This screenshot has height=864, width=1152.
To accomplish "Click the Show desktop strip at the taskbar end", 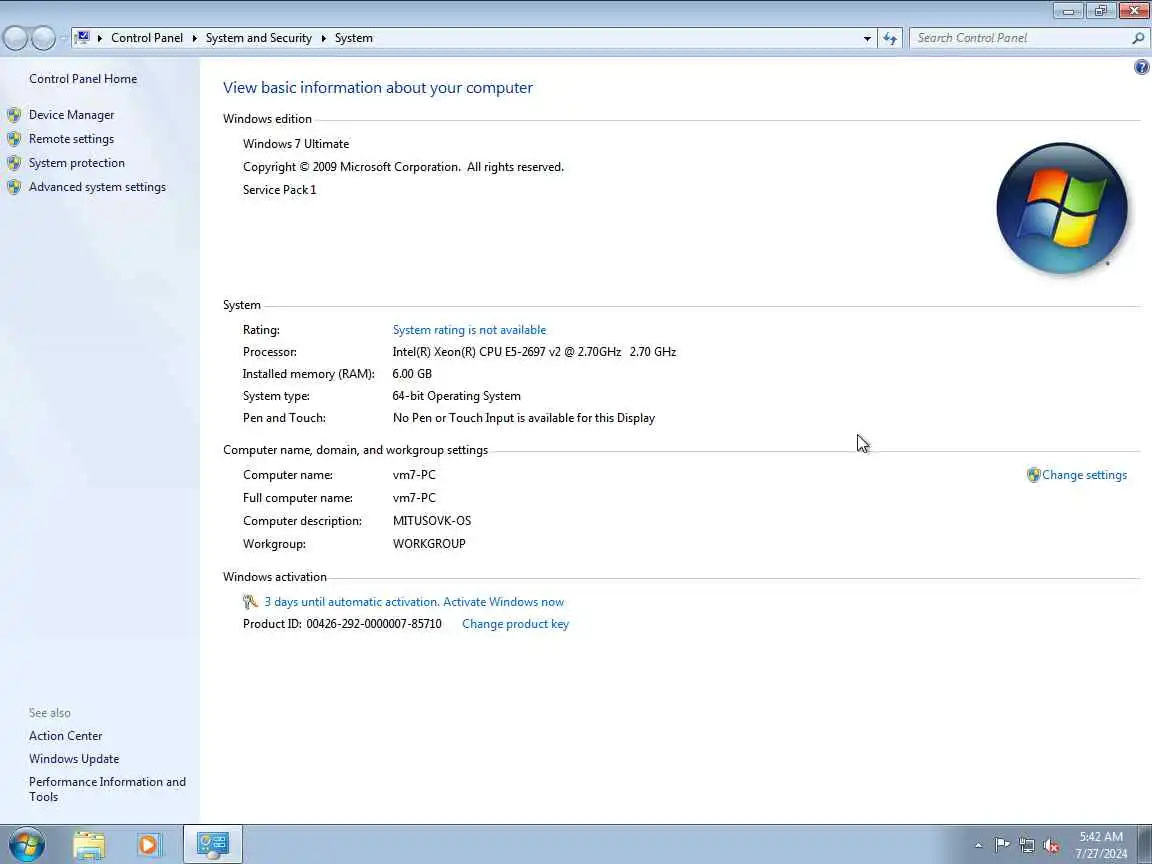I will coord(1144,845).
